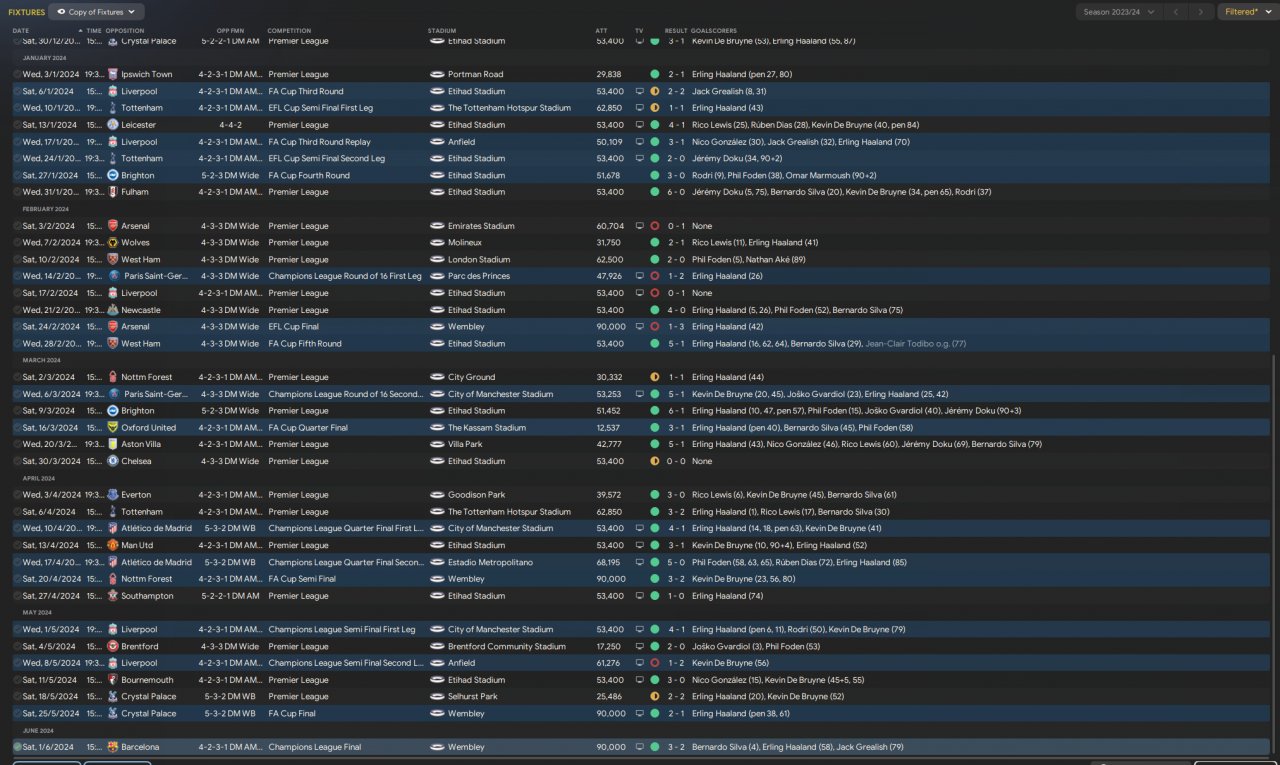Sort by the Stadium column header
Screen dimensions: 1280x765
[440, 31]
